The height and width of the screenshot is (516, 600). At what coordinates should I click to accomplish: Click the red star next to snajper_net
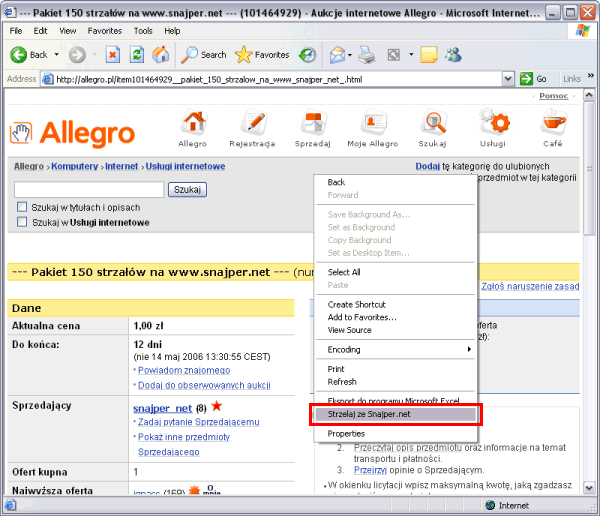[x=217, y=405]
